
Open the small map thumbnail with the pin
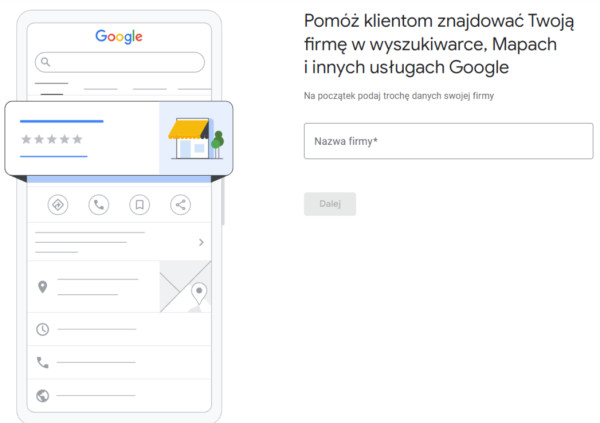(185, 287)
